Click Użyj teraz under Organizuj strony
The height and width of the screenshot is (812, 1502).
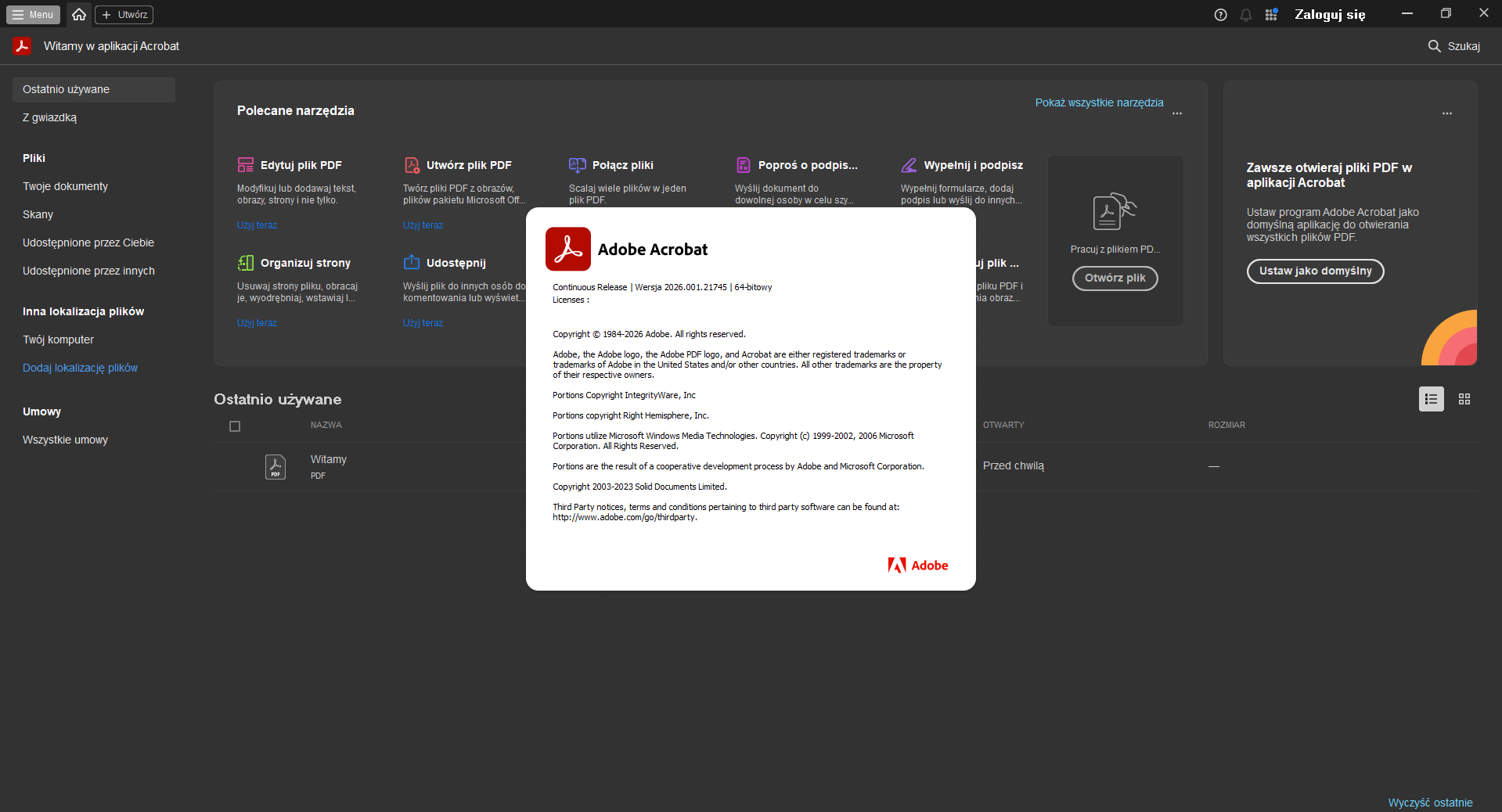257,323
